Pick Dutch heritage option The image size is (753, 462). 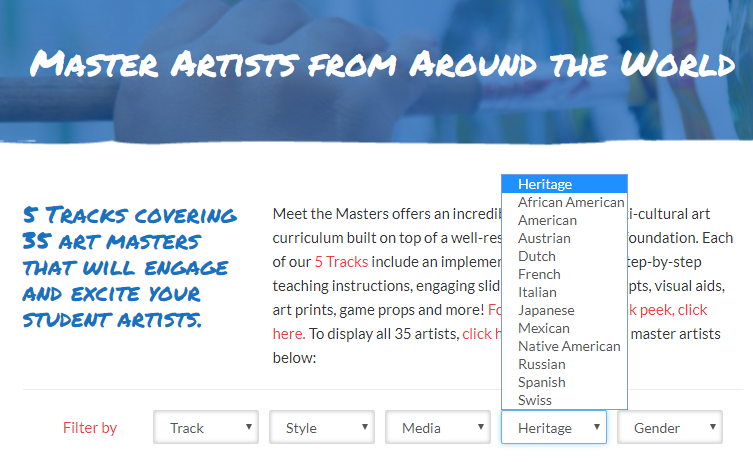tap(564, 256)
